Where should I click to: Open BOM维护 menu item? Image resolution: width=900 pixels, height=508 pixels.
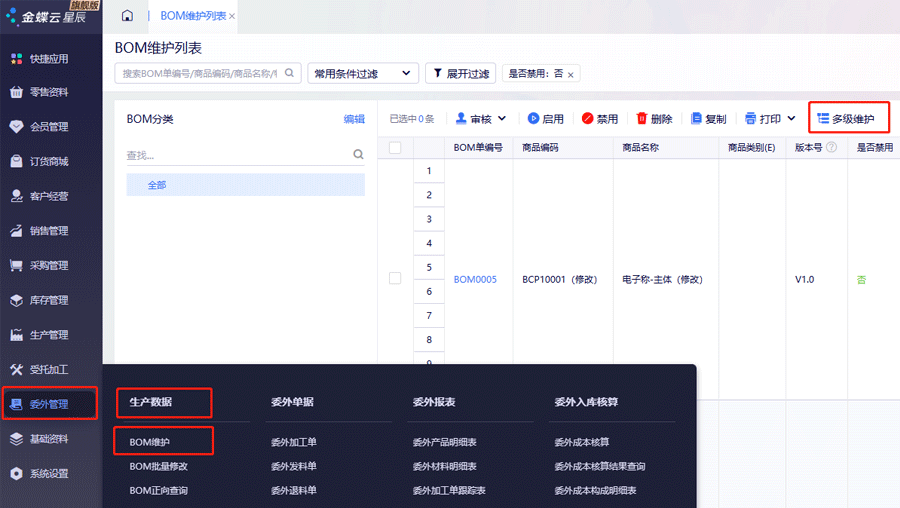tap(149, 442)
